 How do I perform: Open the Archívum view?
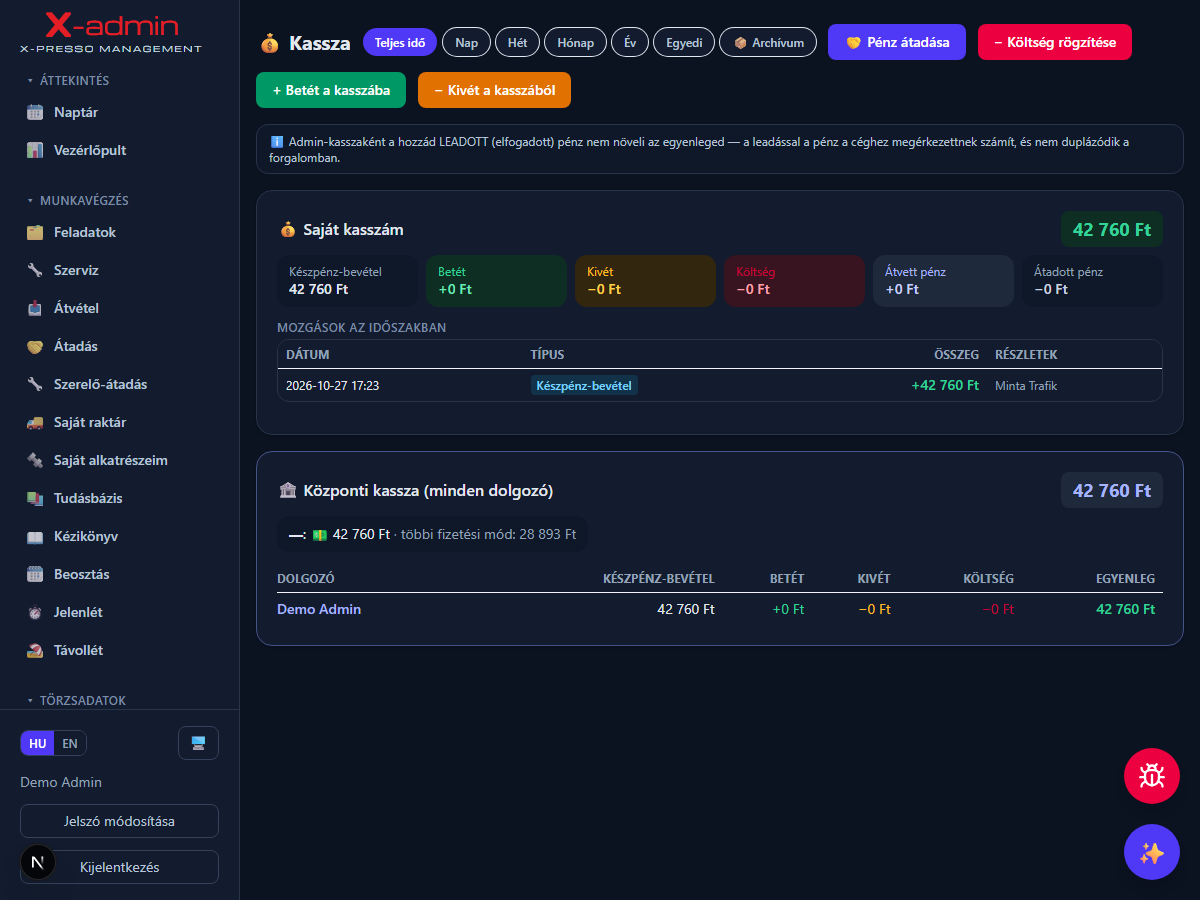pos(769,43)
